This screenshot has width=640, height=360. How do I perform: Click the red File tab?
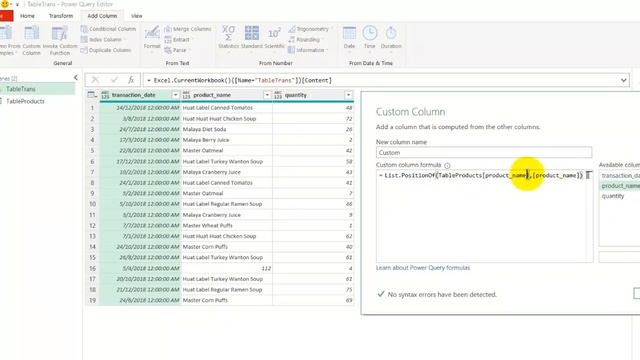coord(6,16)
